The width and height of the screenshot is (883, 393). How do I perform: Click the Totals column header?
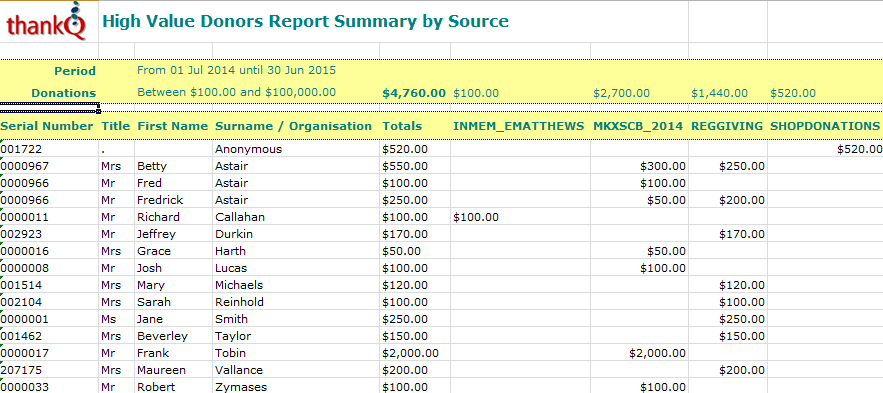pyautogui.click(x=402, y=126)
